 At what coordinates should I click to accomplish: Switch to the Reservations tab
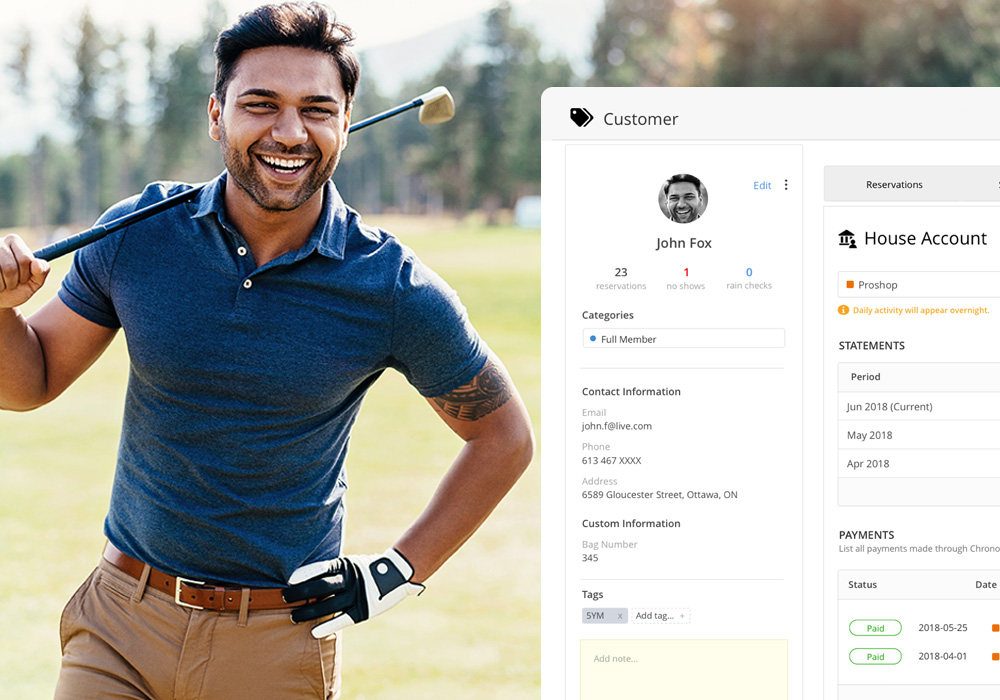click(x=893, y=184)
